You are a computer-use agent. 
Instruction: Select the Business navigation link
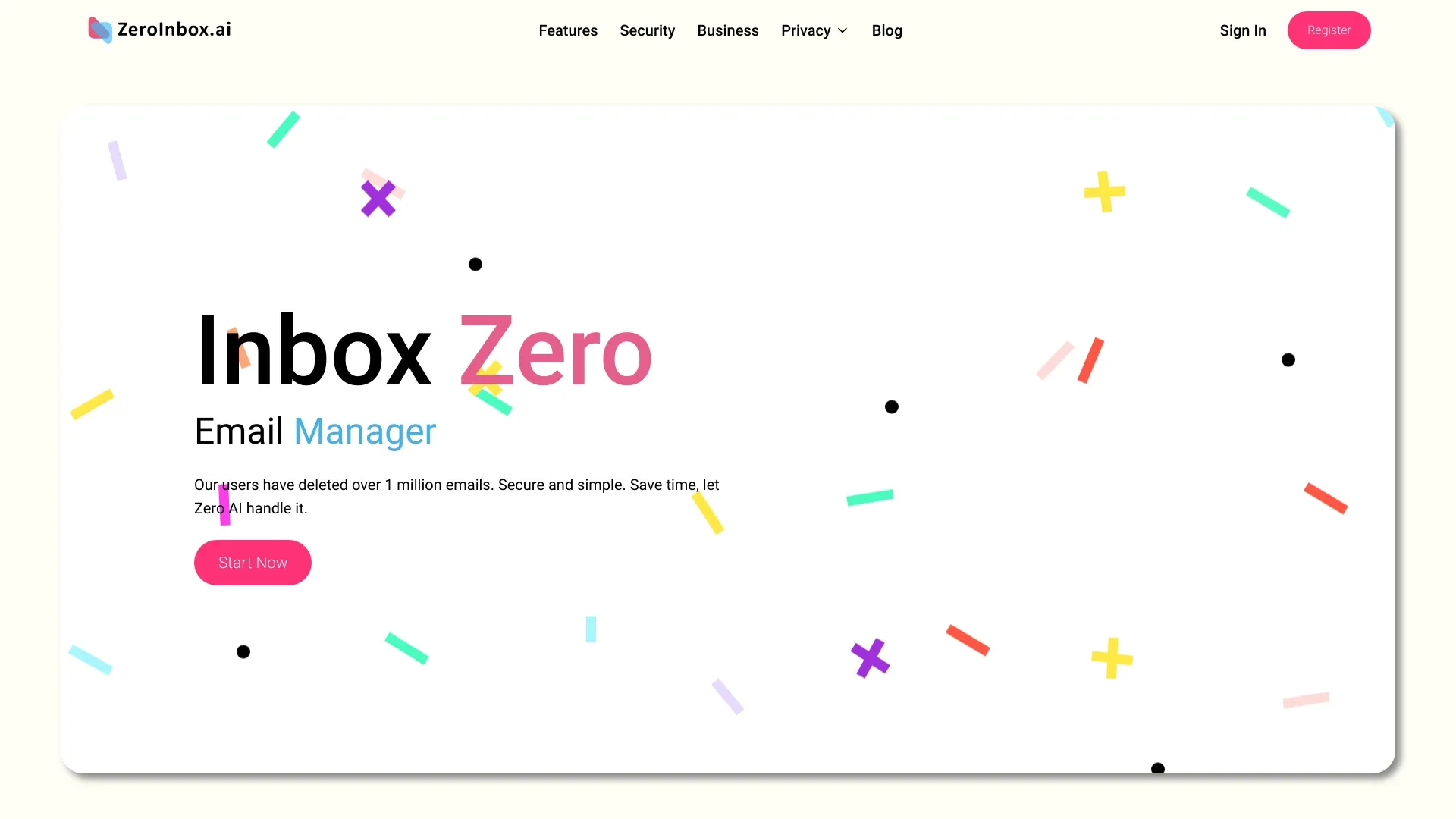coord(727,30)
